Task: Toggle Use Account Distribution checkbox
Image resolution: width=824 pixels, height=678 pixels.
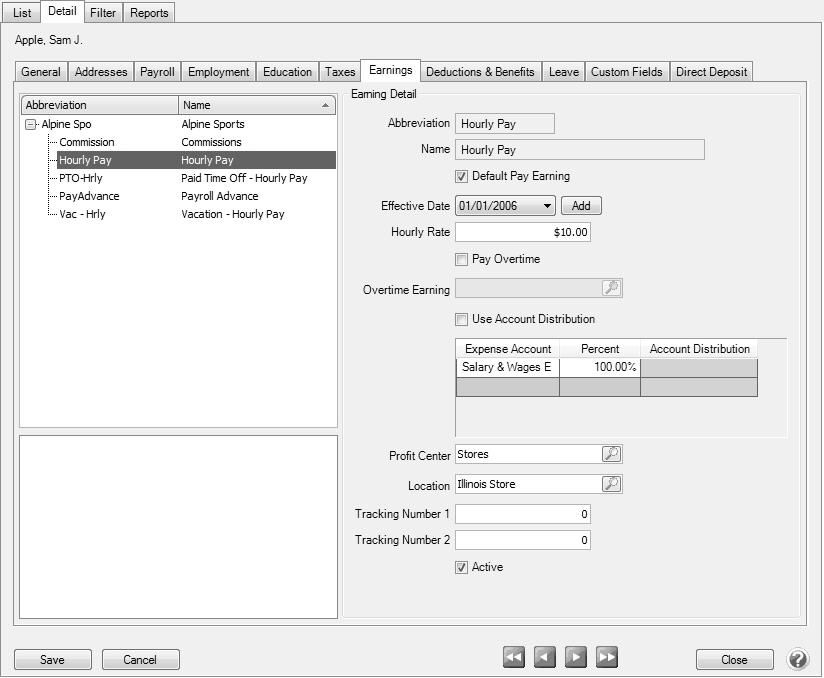Action: click(x=461, y=320)
